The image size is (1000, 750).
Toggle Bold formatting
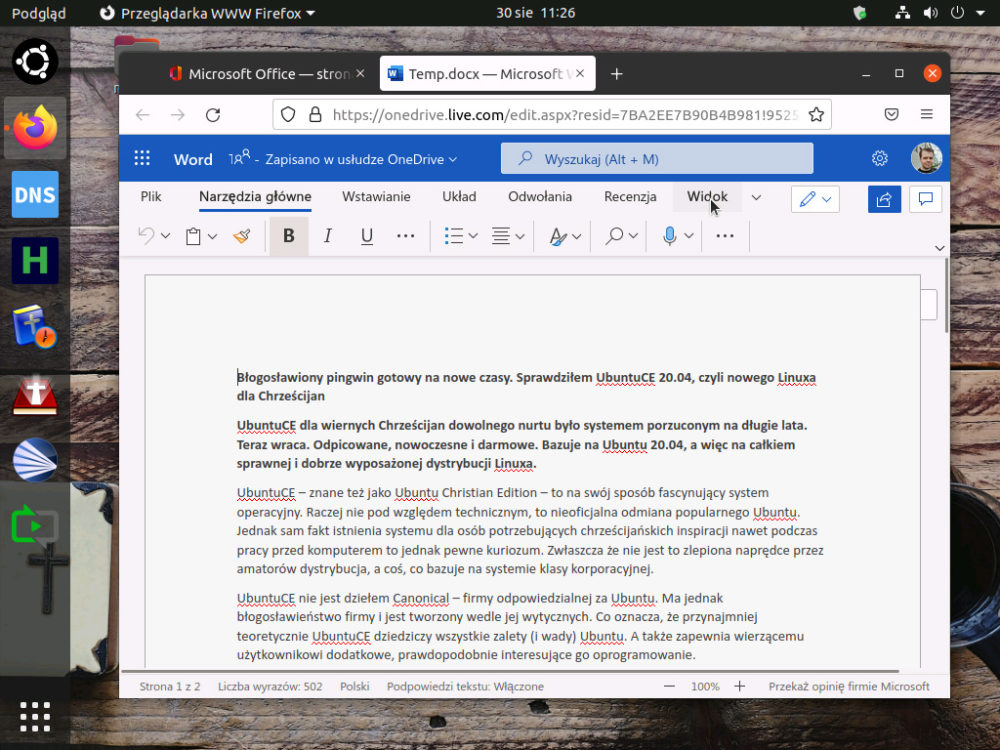pos(289,236)
